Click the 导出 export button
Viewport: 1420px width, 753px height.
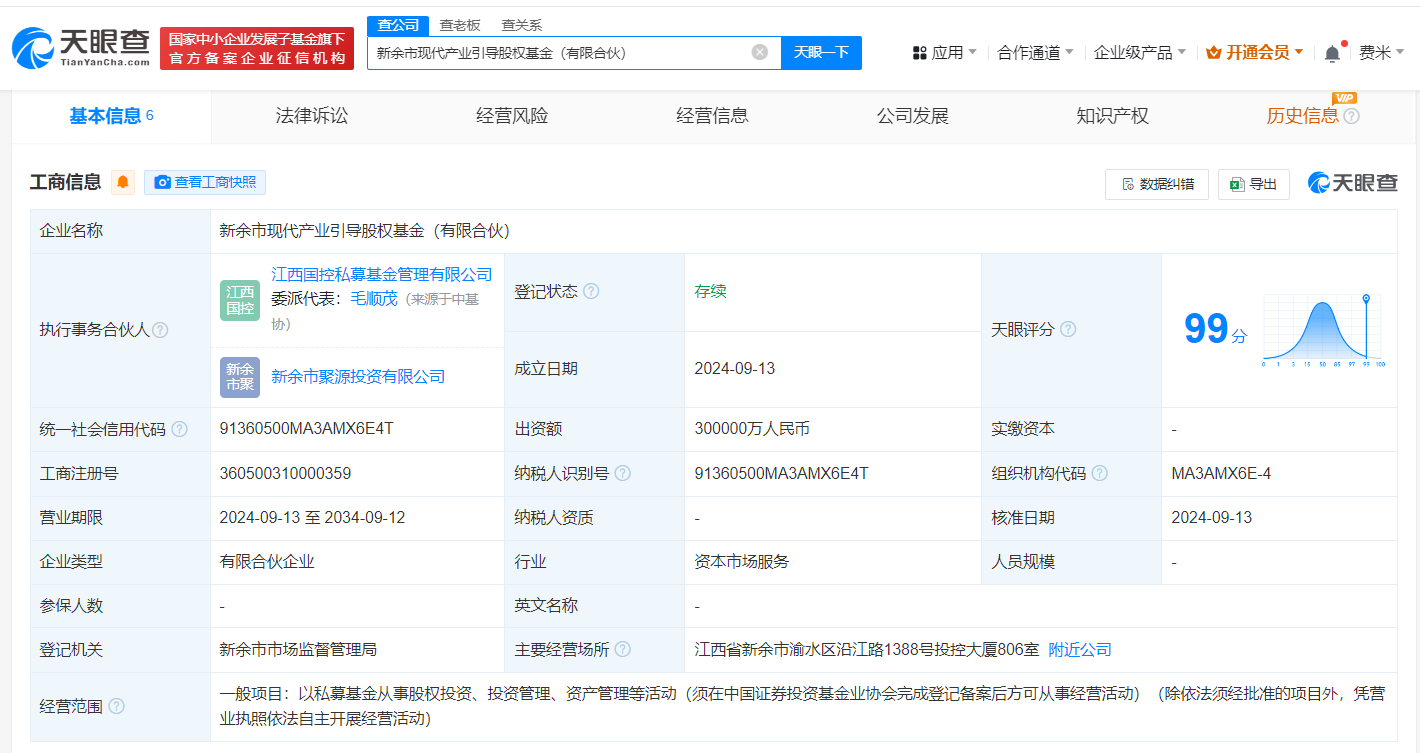coord(1254,184)
